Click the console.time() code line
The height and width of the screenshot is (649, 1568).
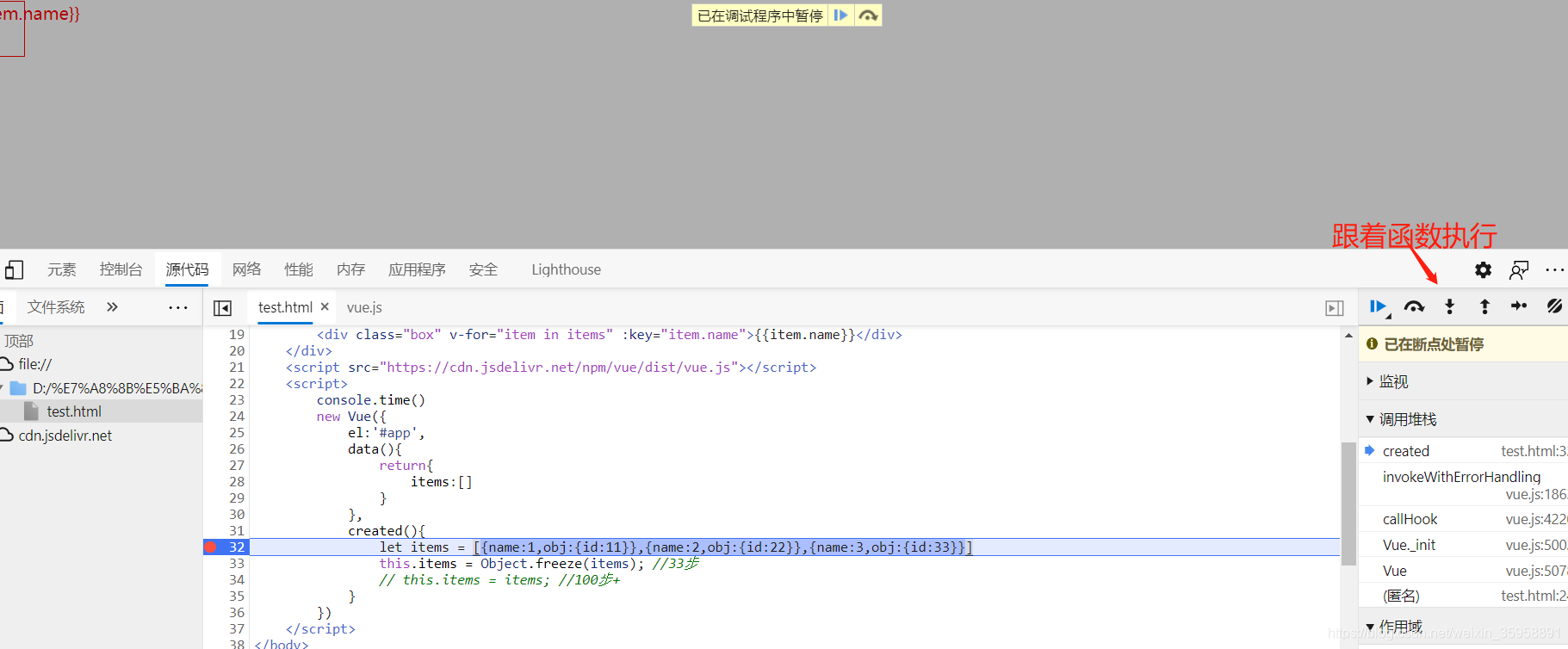click(x=371, y=400)
